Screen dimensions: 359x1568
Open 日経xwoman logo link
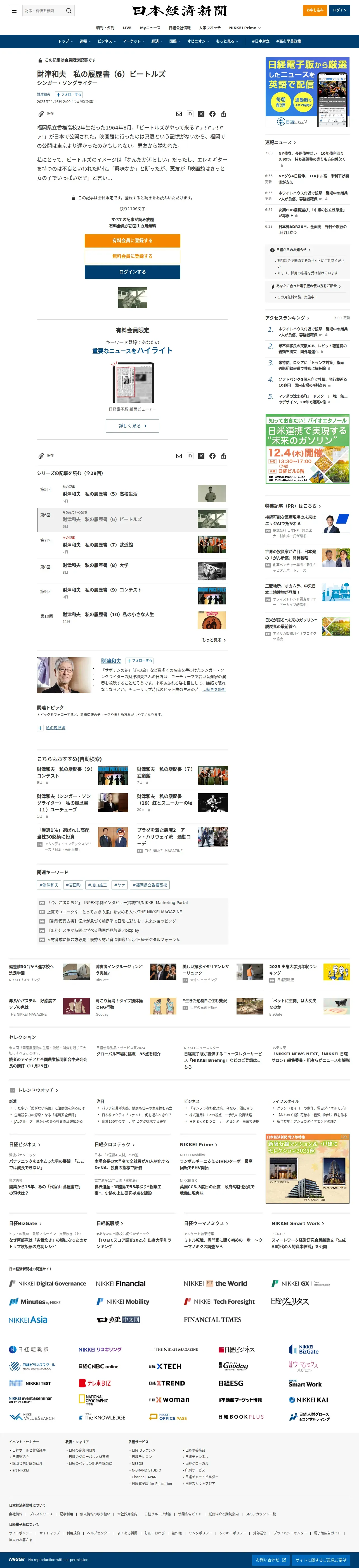[x=169, y=1400]
